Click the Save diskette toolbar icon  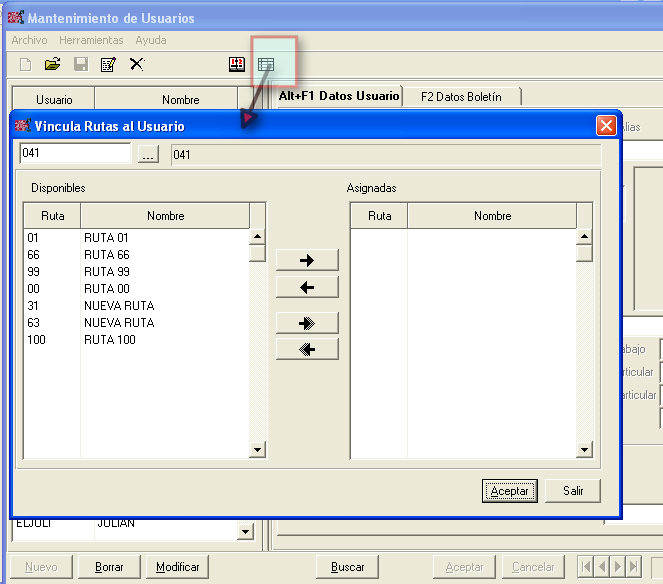[x=81, y=64]
